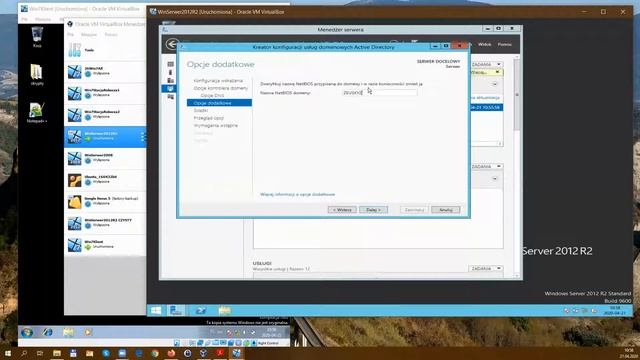The height and width of the screenshot is (360, 640).
Task: Select Win7StacjaRobocza2 virtual machine
Action: tap(105, 114)
